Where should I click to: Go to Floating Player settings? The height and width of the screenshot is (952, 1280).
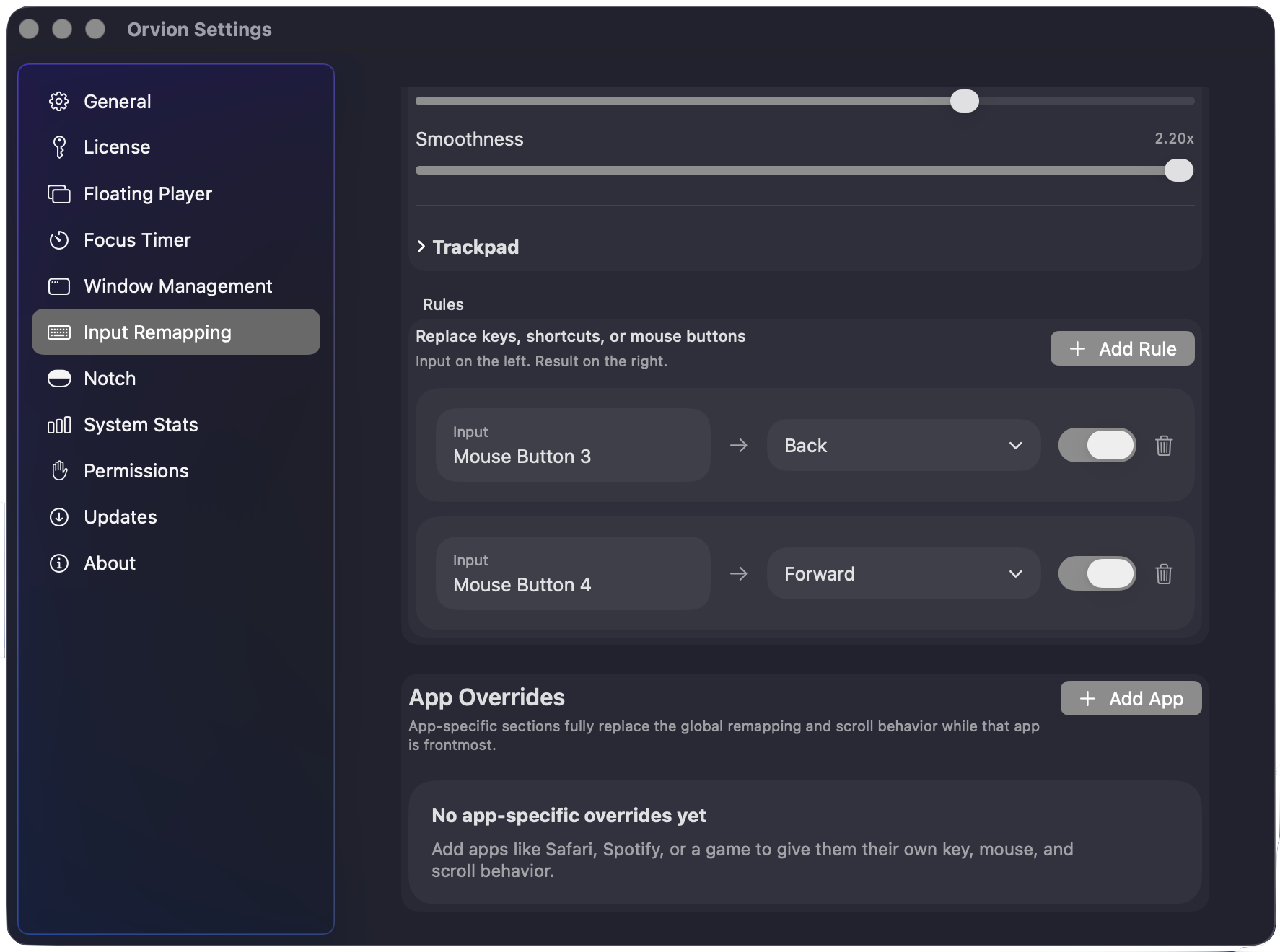click(176, 194)
